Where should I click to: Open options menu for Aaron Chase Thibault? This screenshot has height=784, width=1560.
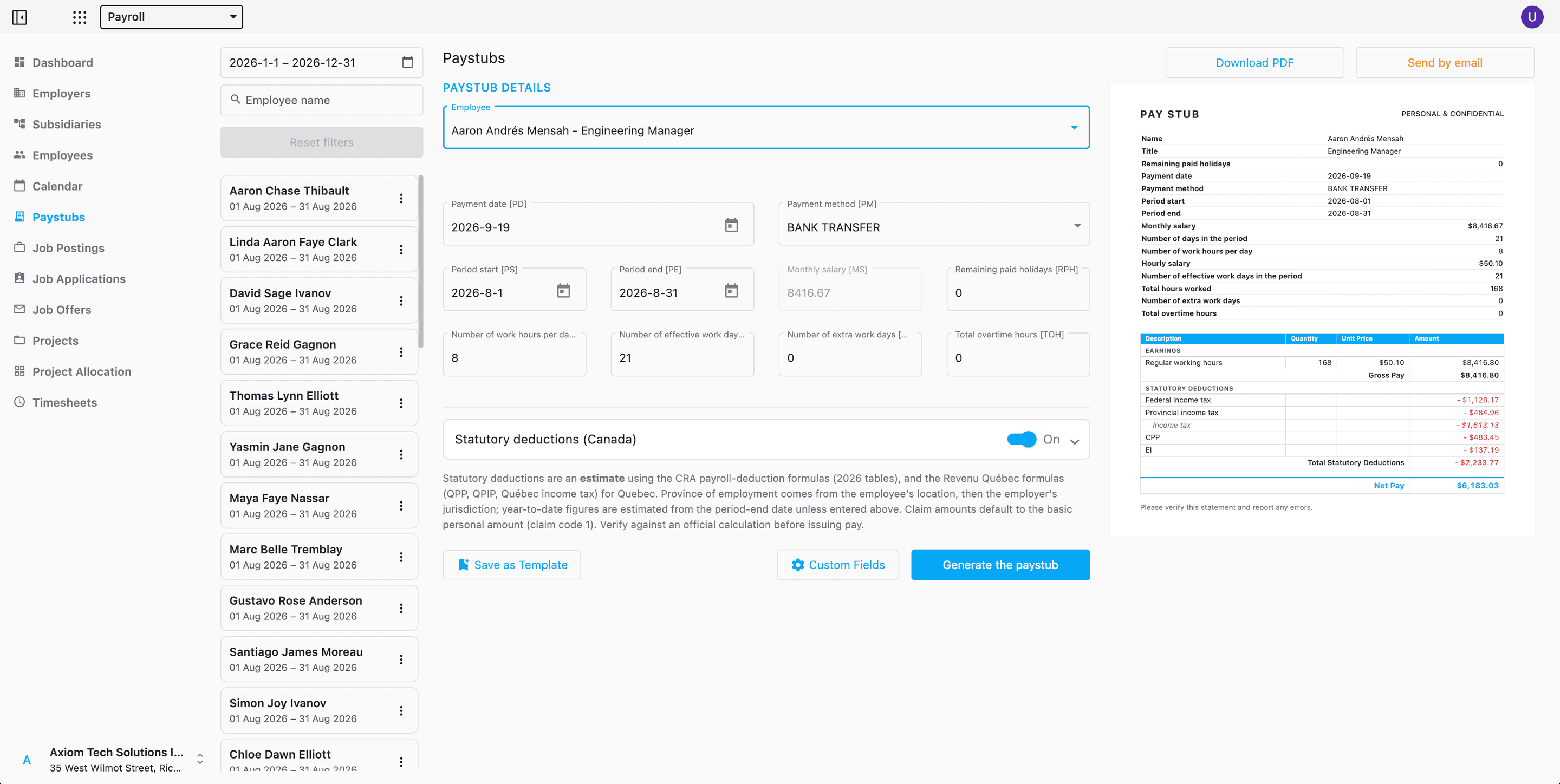point(401,198)
